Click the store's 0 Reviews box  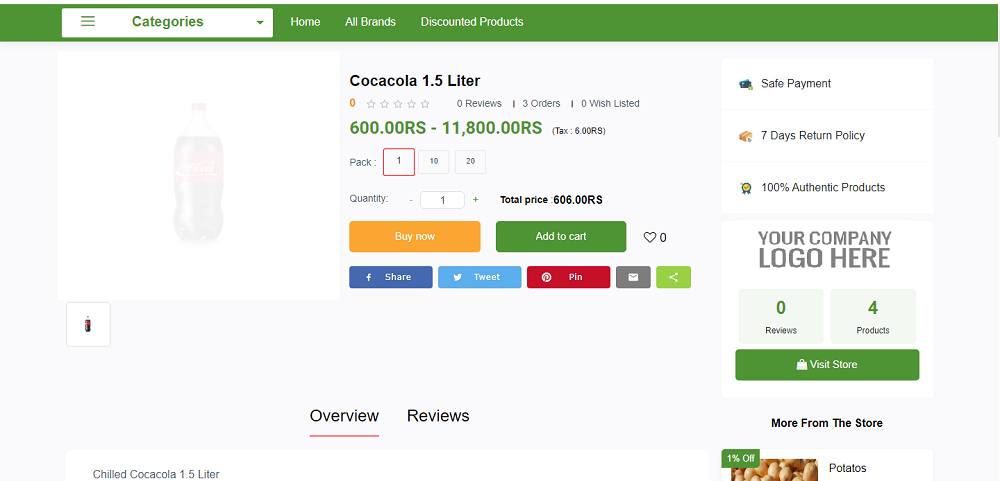pos(781,316)
